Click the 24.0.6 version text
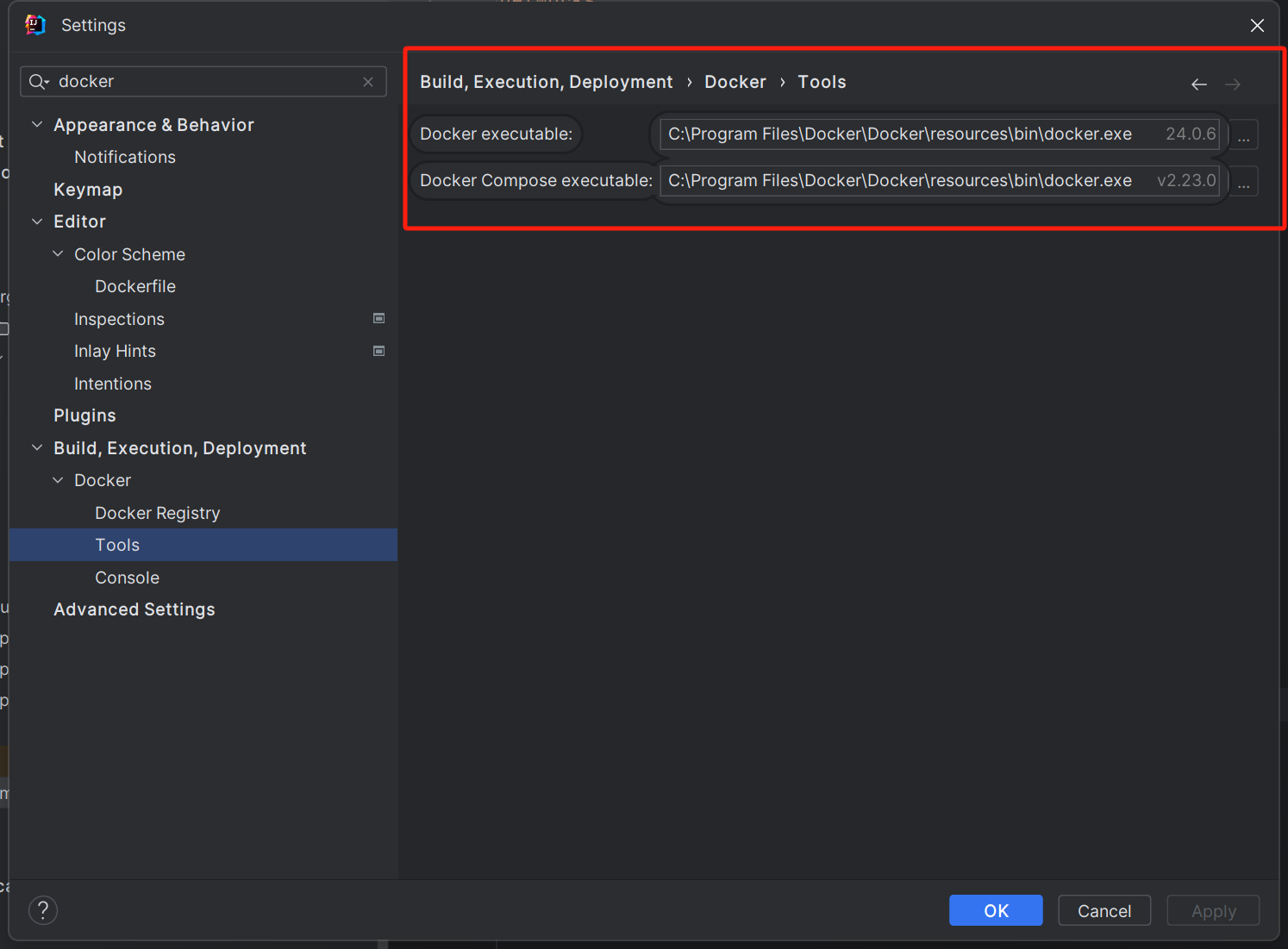This screenshot has height=949, width=1288. click(x=1191, y=134)
